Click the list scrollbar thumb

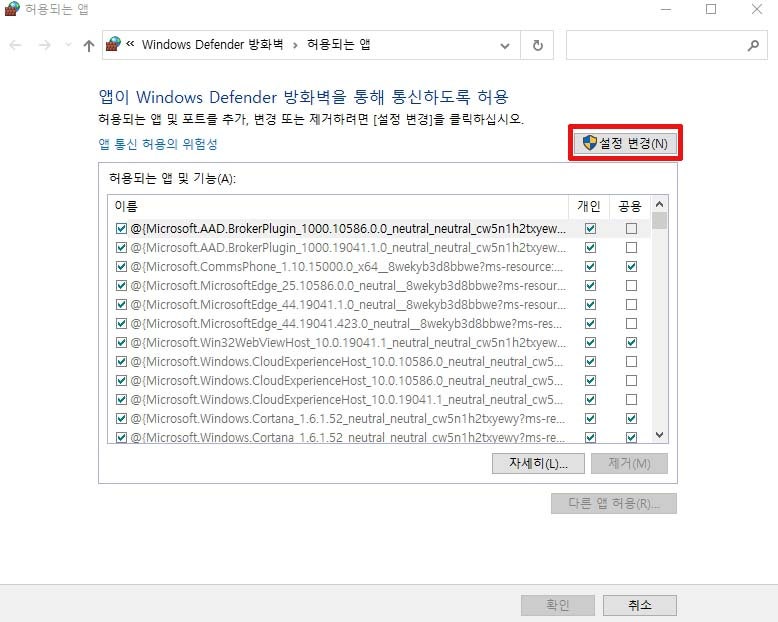[659, 221]
